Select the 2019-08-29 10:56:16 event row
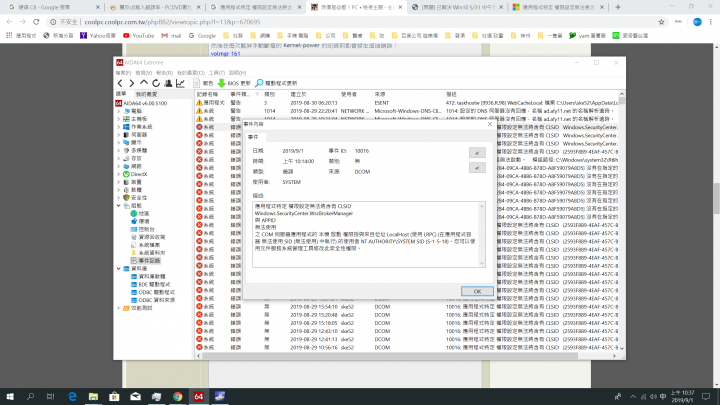Image resolution: width=720 pixels, height=405 pixels. coord(407,348)
